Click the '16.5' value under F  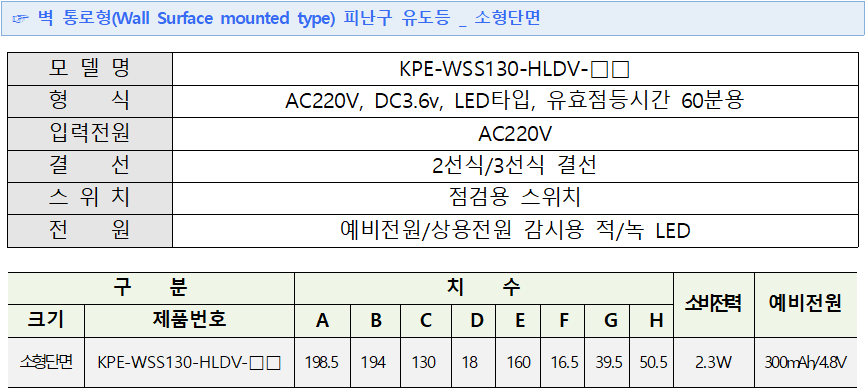coord(564,363)
